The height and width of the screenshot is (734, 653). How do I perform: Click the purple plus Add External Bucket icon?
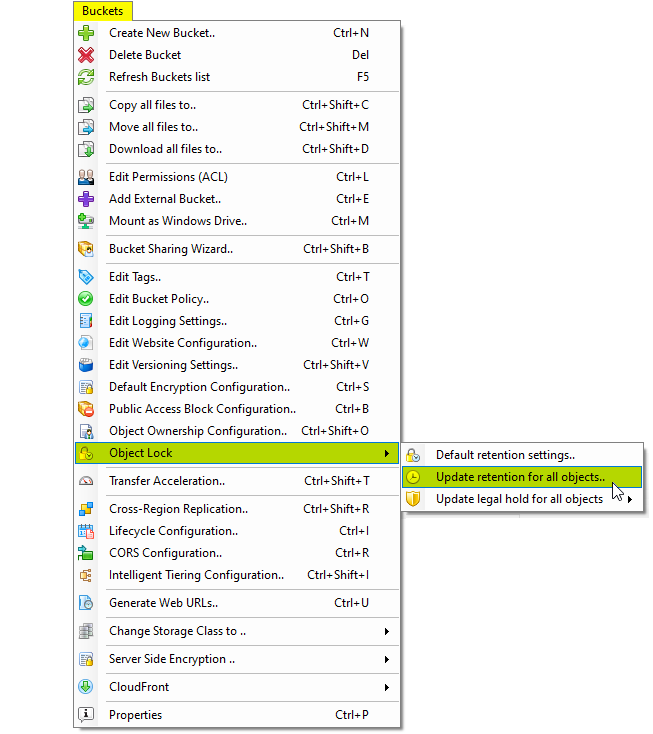[x=86, y=199]
